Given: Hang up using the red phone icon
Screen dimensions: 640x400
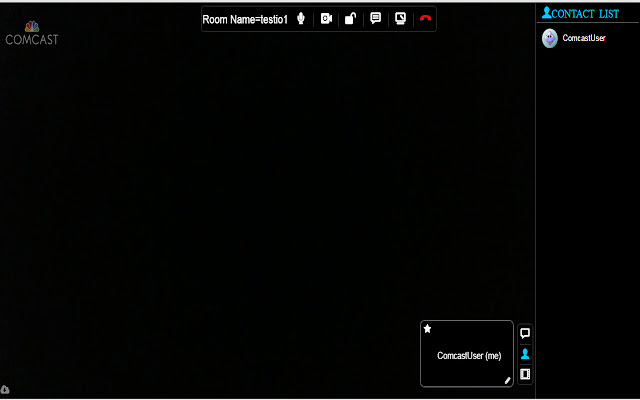Looking at the screenshot, I should pyautogui.click(x=425, y=18).
